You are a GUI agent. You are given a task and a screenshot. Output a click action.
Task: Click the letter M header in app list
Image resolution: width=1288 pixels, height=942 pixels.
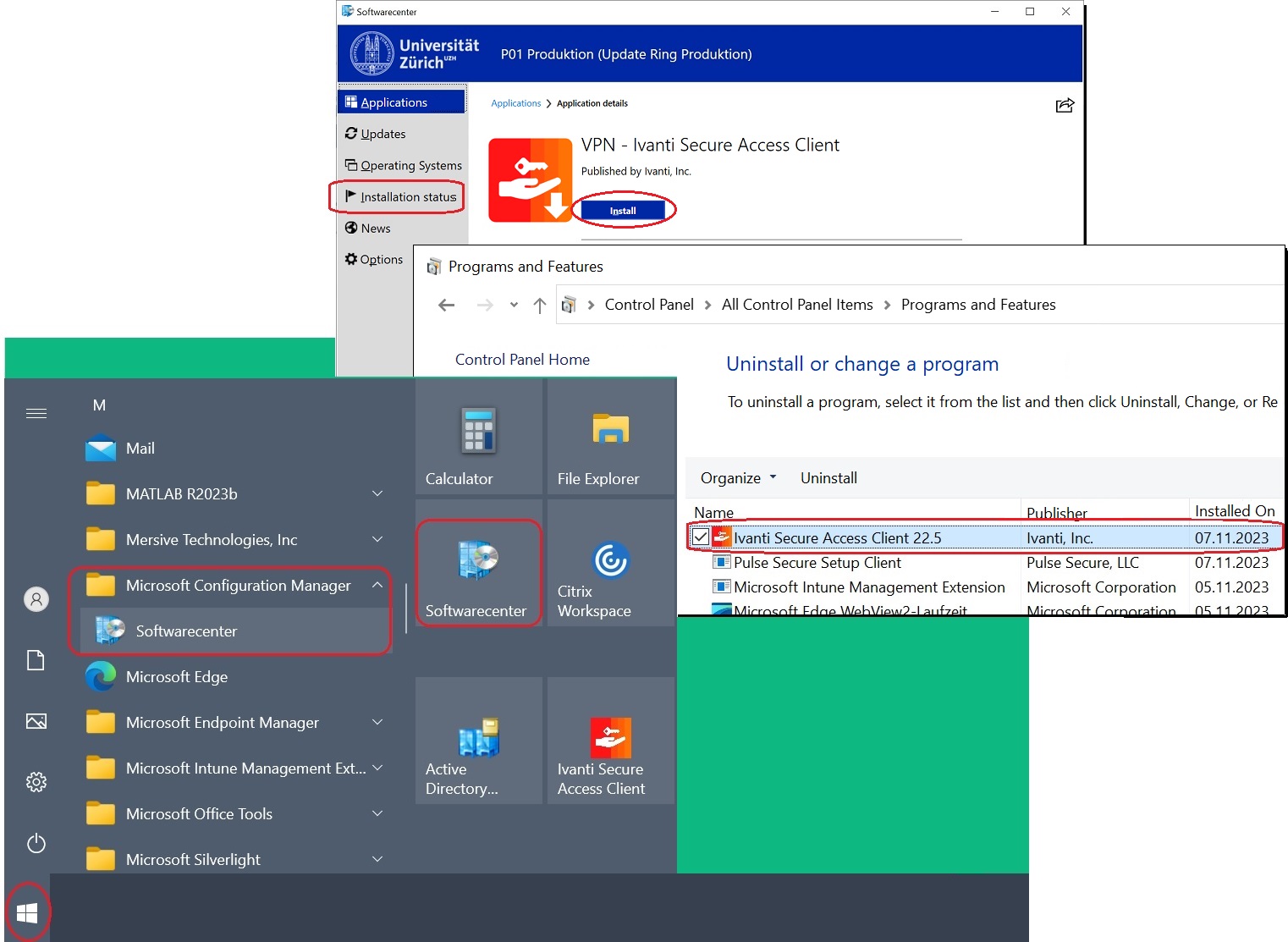pos(99,405)
